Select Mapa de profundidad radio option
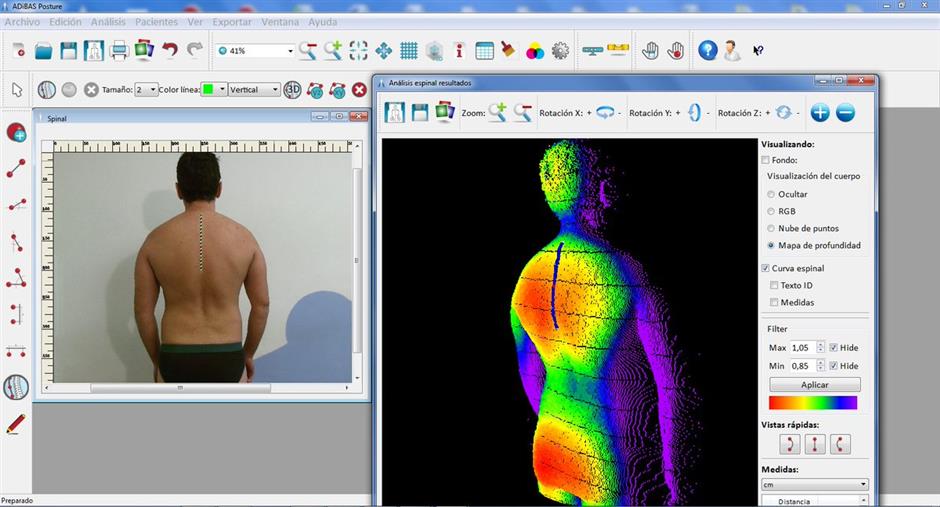The width and height of the screenshot is (940, 507). coord(771,245)
